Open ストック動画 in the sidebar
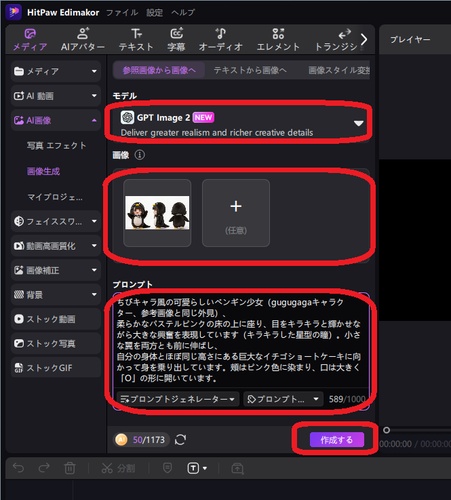 [56, 319]
